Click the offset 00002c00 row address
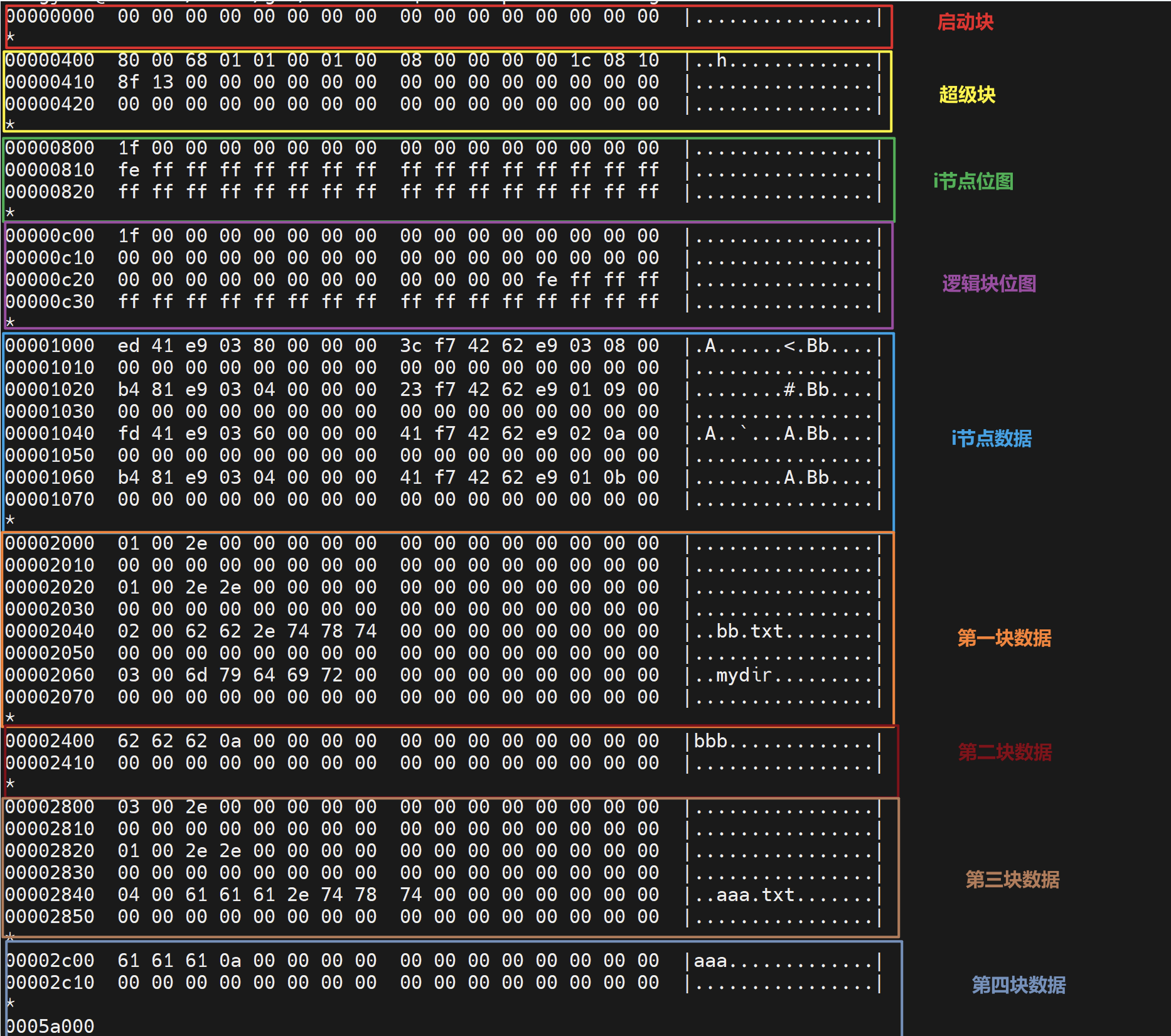The width and height of the screenshot is (1171, 1036). pyautogui.click(x=50, y=961)
